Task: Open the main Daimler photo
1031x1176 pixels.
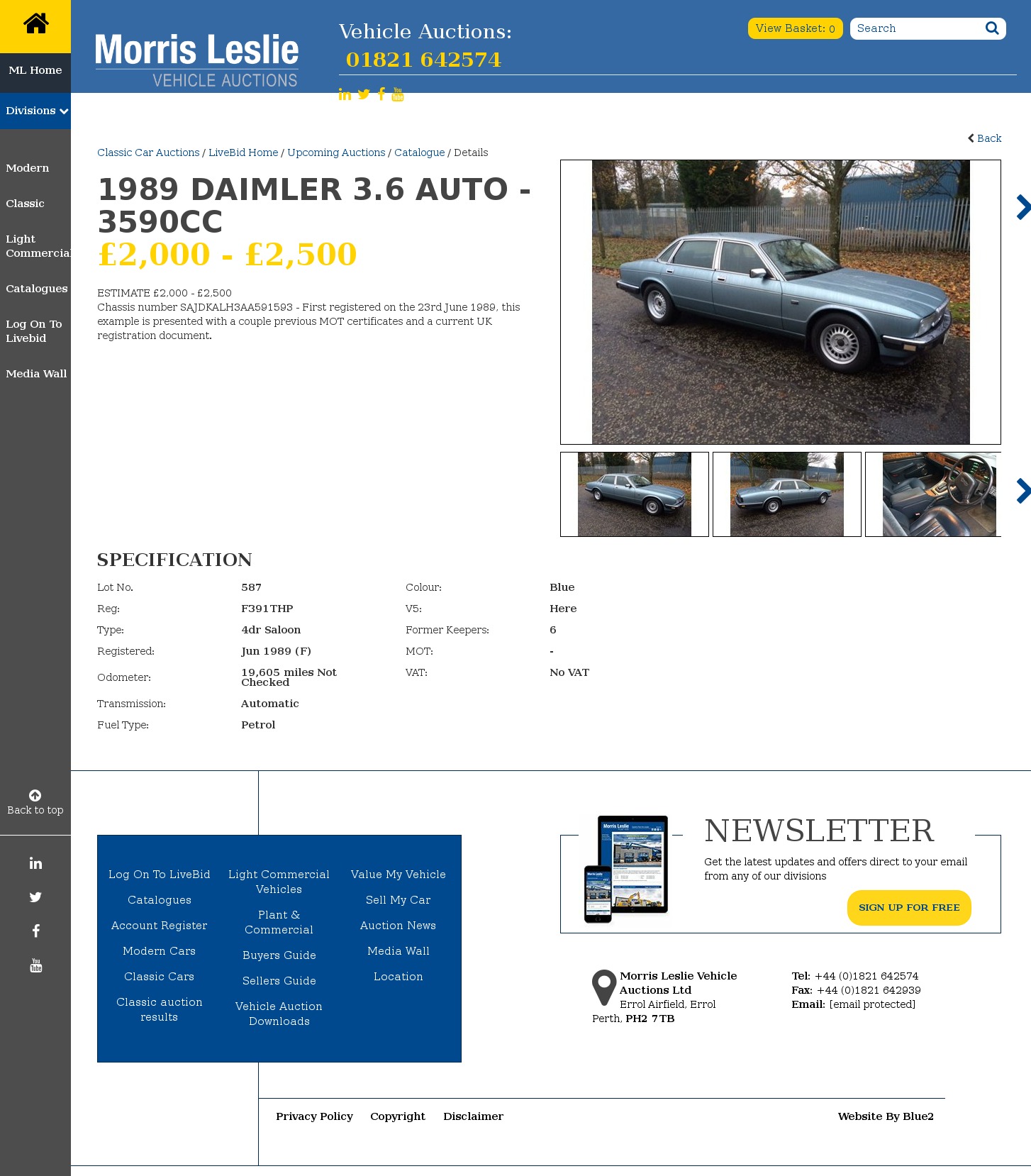Action: coord(781,302)
